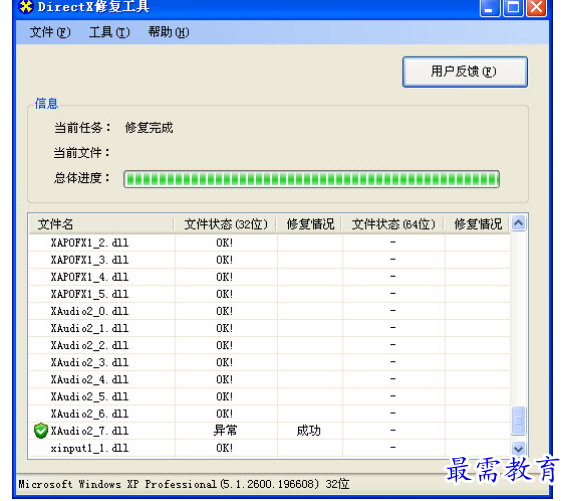Viewport: 568px width, 501px height.
Task: Select the XAudio2_0.dll row
Action: (270, 311)
